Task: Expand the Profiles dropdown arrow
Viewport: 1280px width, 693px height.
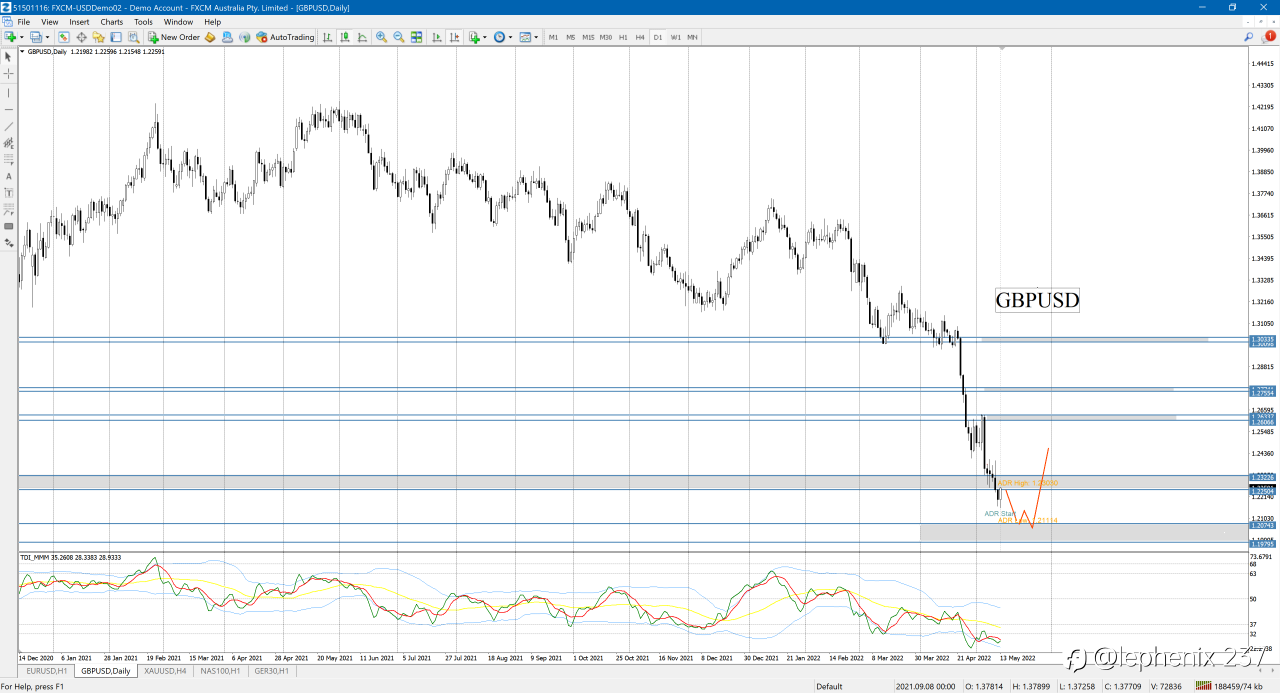Action: click(48, 37)
